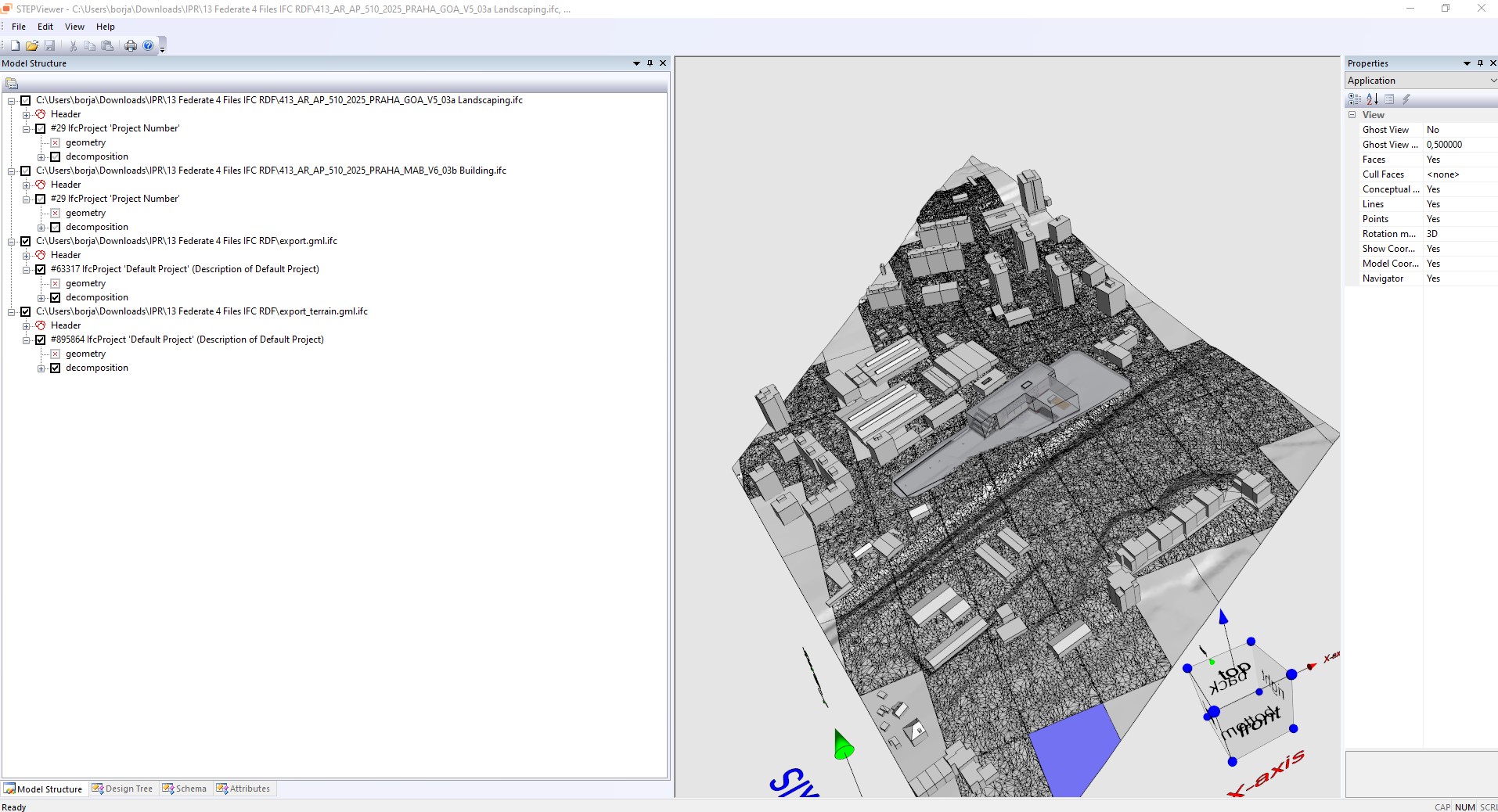Click the Print toolbar icon
Screen dimensions: 1498x812
point(131,46)
